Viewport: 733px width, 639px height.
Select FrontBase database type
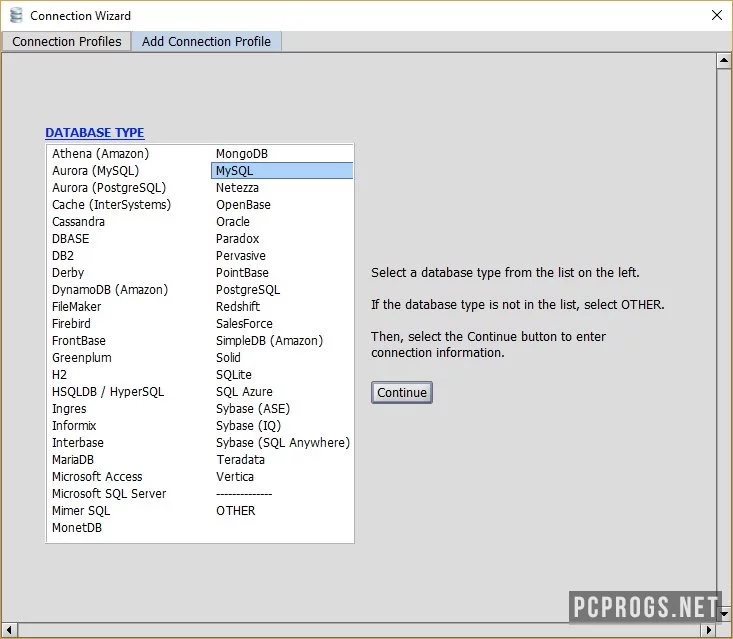coord(79,341)
